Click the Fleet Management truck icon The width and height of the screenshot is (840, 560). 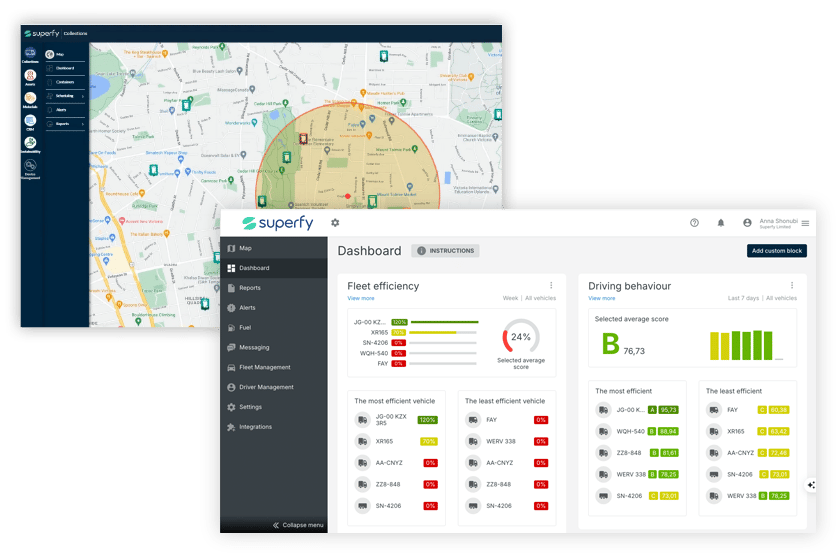[231, 368]
